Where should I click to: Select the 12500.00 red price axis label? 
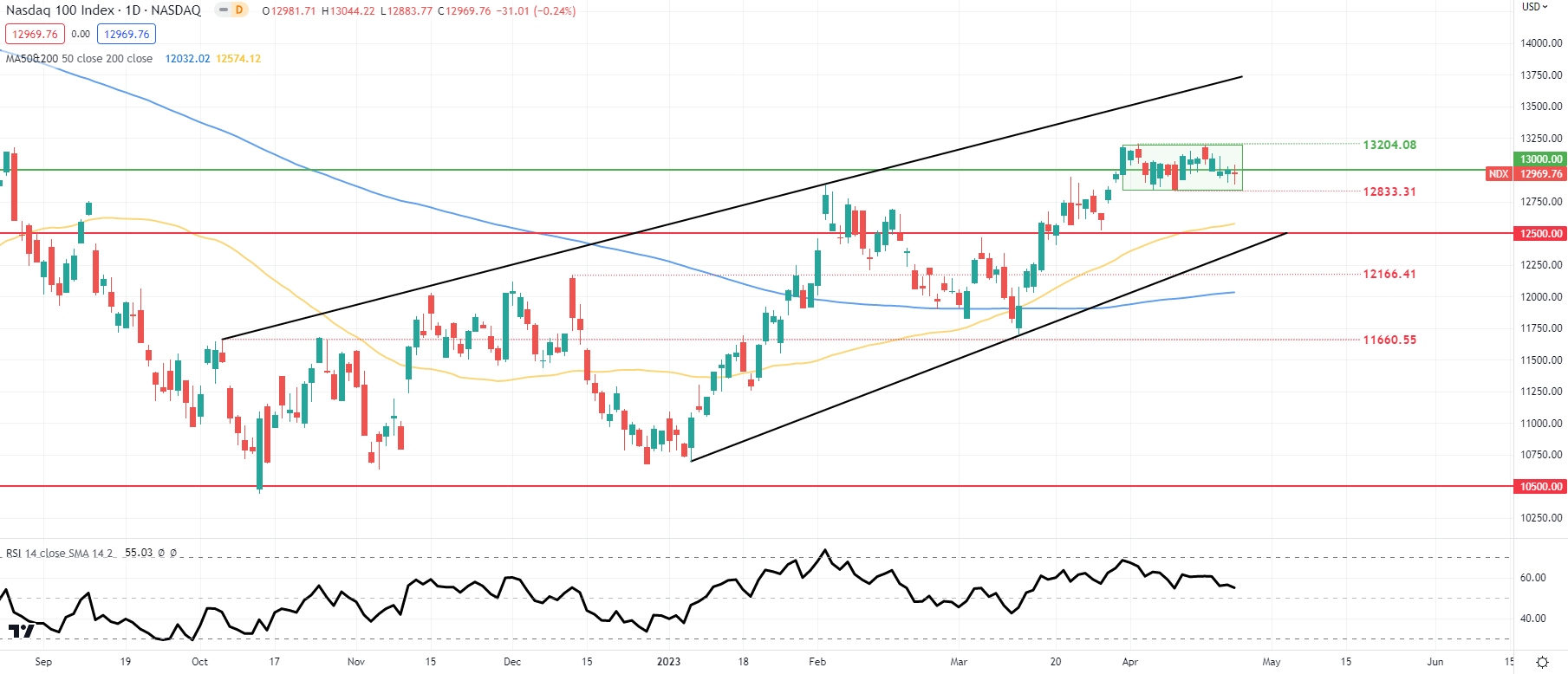tap(1540, 234)
